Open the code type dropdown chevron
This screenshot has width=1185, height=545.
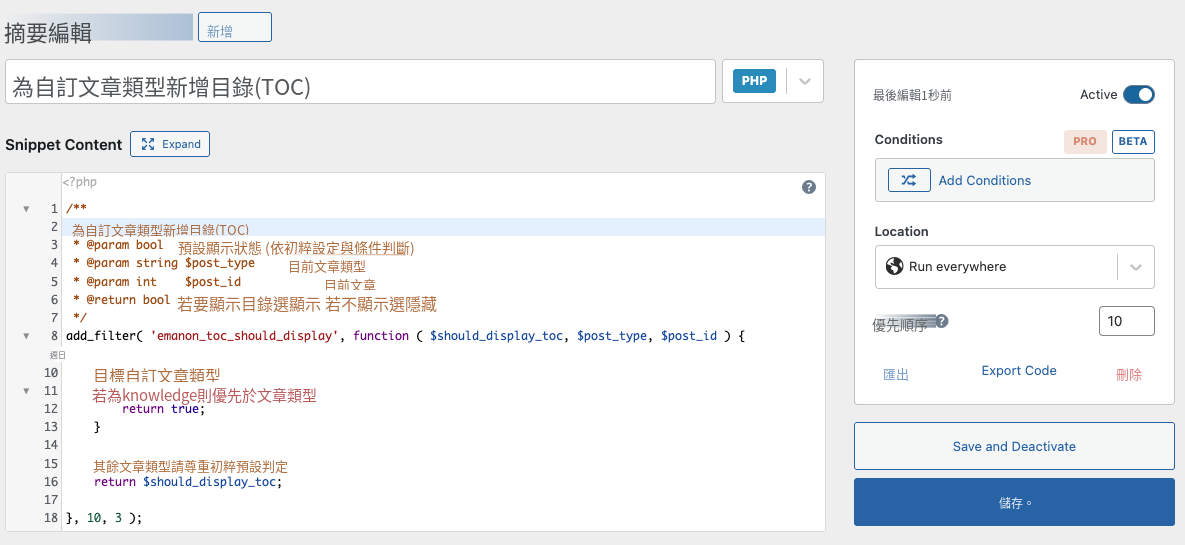[805, 81]
